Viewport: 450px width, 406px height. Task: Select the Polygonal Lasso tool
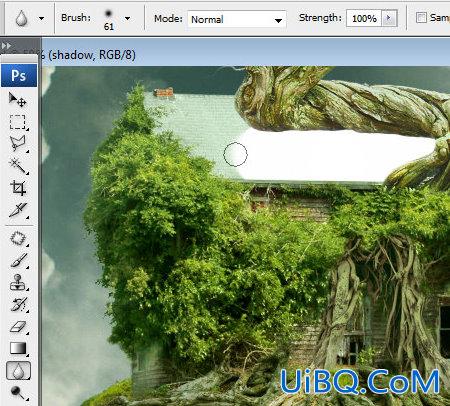17,144
